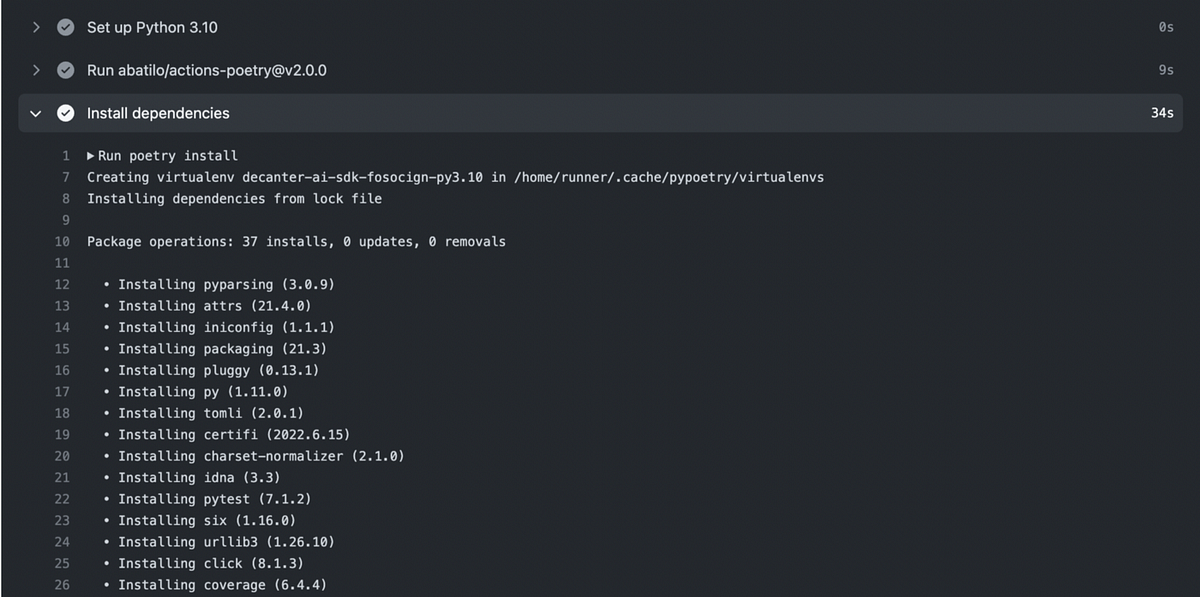The width and height of the screenshot is (1200, 597).
Task: Click the success checkmark beside Run abatilo/actions-poetry@v2.0.0
Action: coord(65,70)
